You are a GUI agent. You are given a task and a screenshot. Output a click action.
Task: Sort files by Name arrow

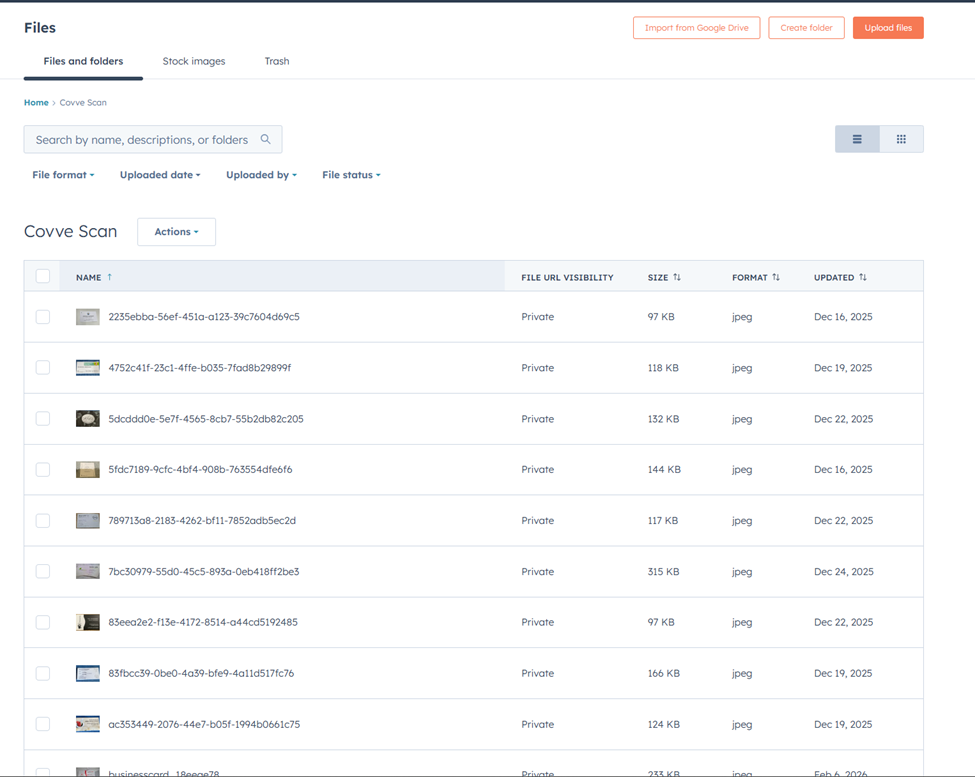(110, 277)
